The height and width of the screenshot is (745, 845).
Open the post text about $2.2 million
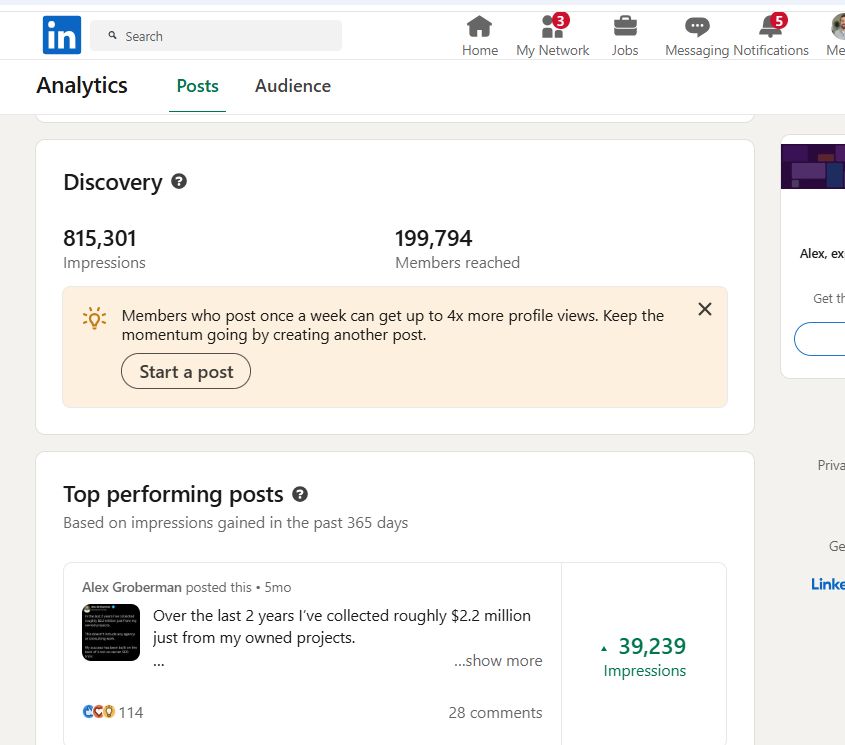[342, 626]
